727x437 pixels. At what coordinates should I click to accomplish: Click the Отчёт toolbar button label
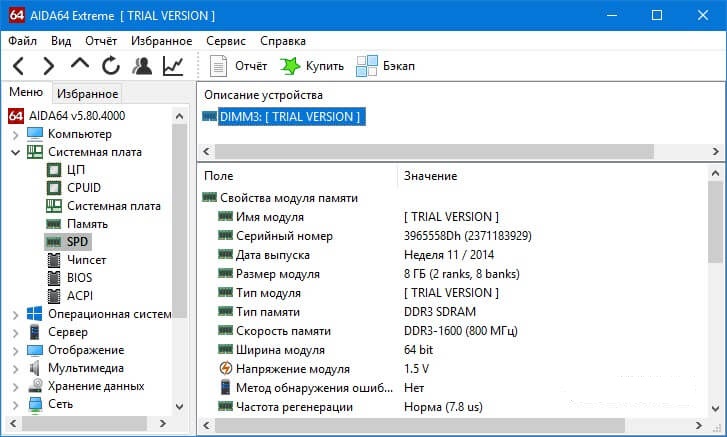251,66
